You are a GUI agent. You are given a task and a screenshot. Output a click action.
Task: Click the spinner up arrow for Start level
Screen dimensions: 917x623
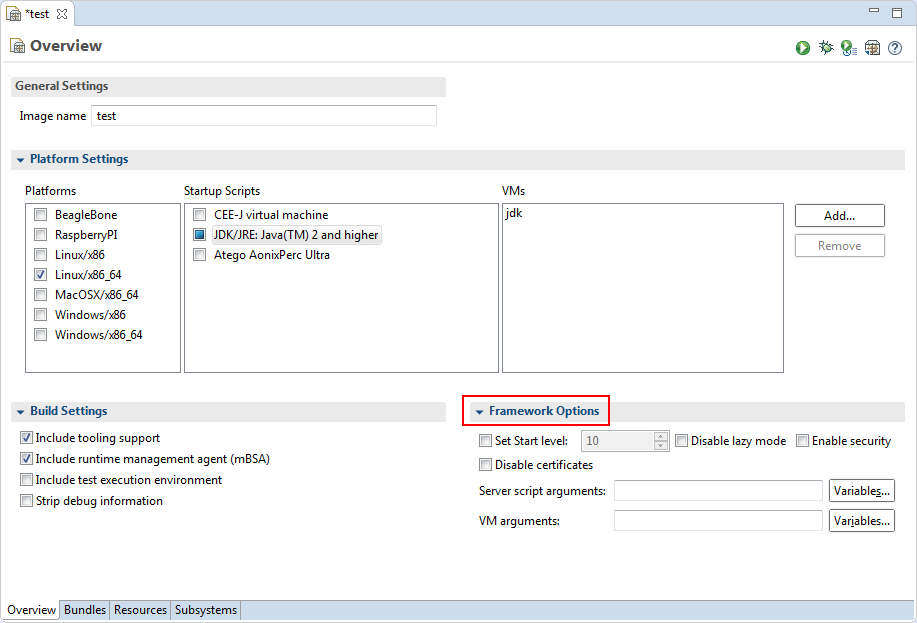(660, 436)
